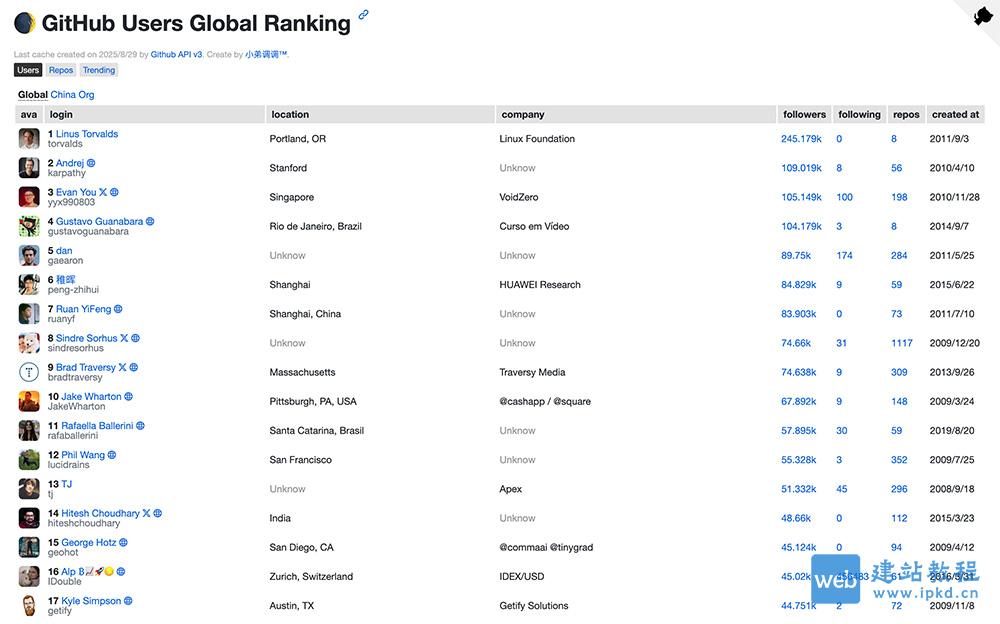This screenshot has height=624, width=1000.
Task: Open George Hotz's profile name link
Action: tap(89, 542)
